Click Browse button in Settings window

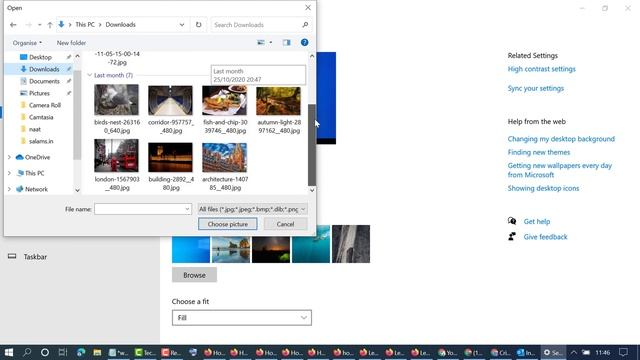click(x=194, y=275)
